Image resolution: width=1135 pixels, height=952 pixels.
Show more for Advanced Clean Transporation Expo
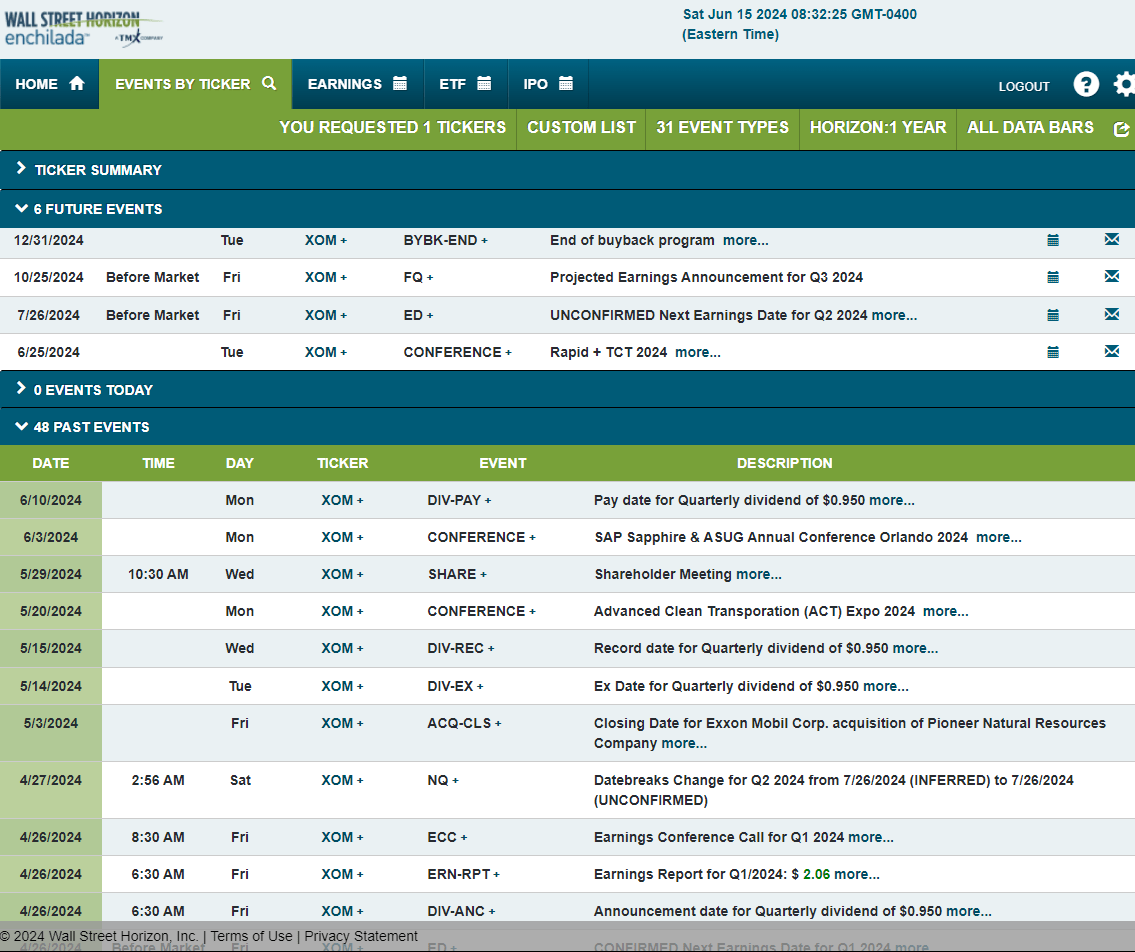pos(946,611)
